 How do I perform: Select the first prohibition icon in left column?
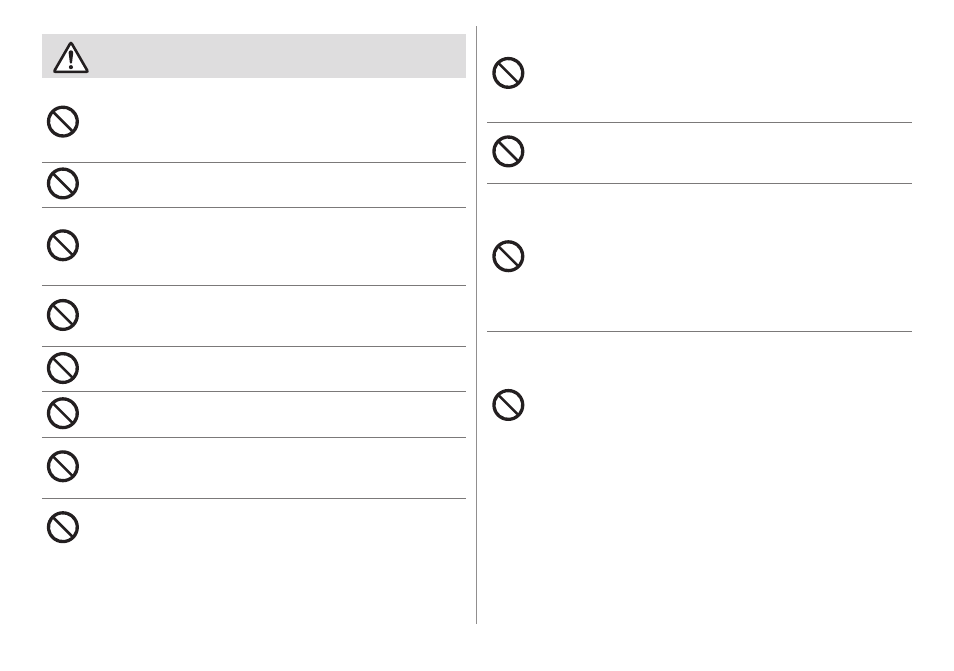(x=63, y=122)
